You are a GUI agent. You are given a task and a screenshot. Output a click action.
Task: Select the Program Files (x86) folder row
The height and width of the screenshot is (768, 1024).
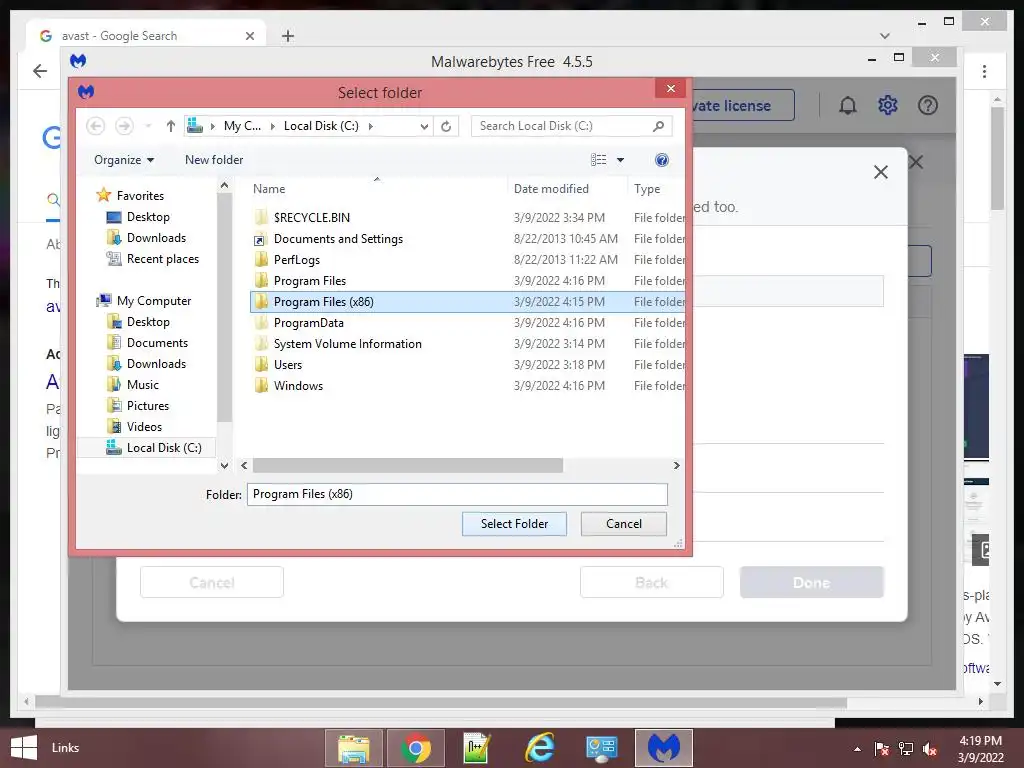pos(467,302)
